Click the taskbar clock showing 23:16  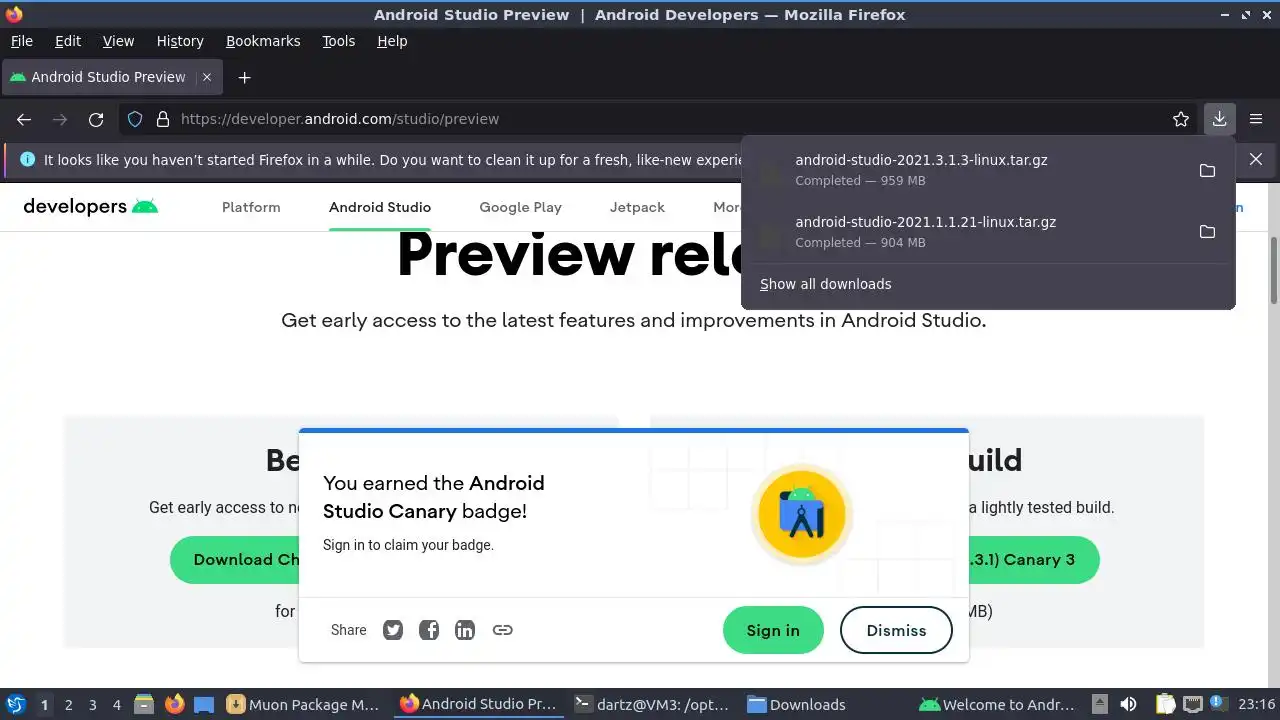click(1256, 705)
